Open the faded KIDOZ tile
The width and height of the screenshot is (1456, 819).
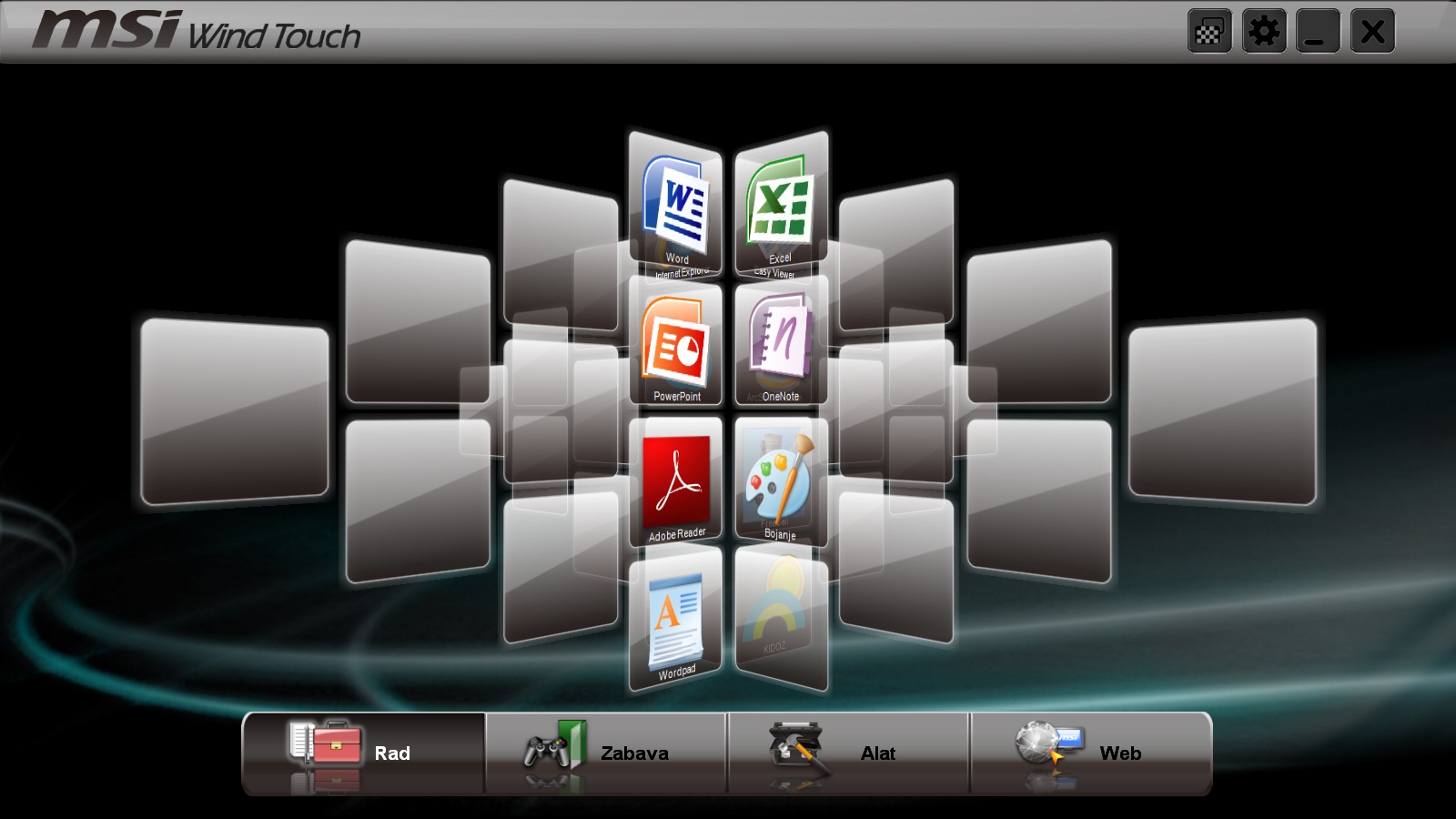[782, 620]
